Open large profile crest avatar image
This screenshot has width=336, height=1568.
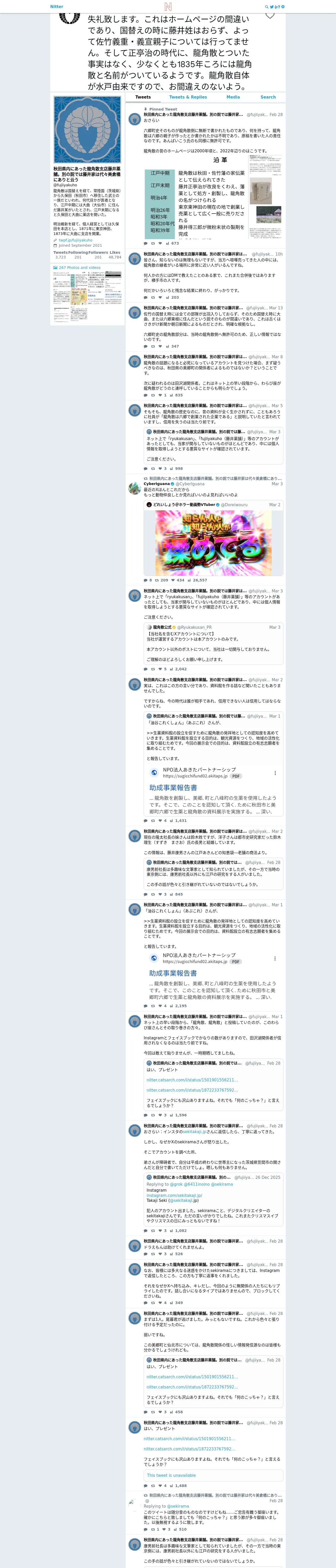click(x=87, y=130)
